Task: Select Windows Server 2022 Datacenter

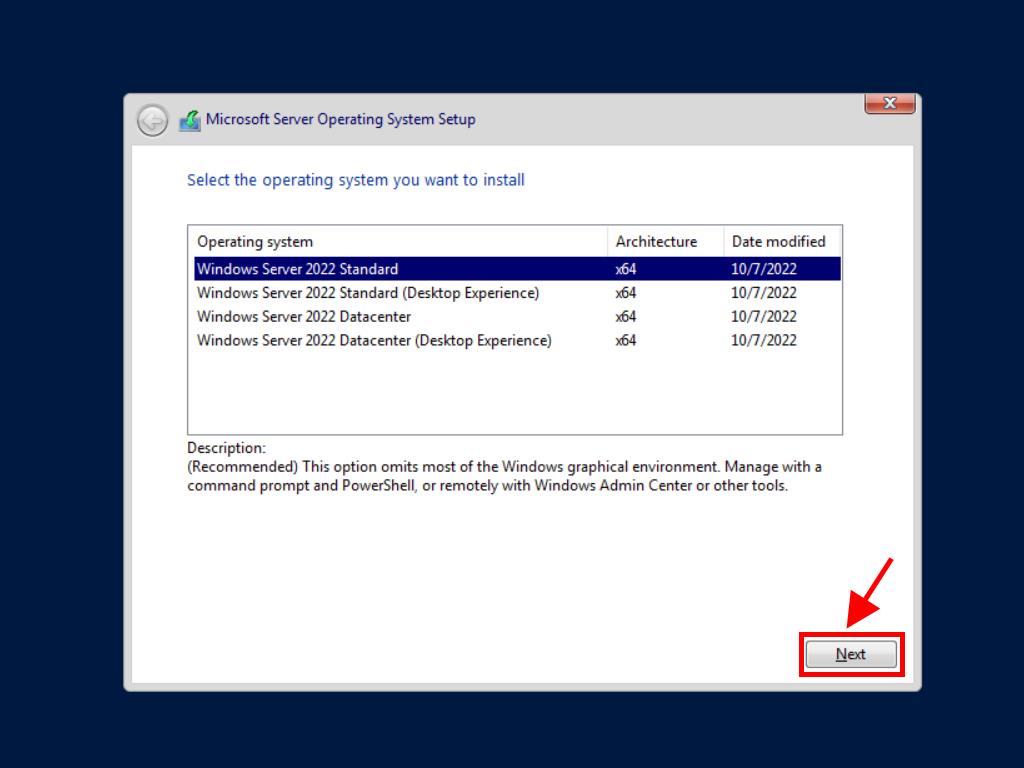Action: [x=304, y=317]
